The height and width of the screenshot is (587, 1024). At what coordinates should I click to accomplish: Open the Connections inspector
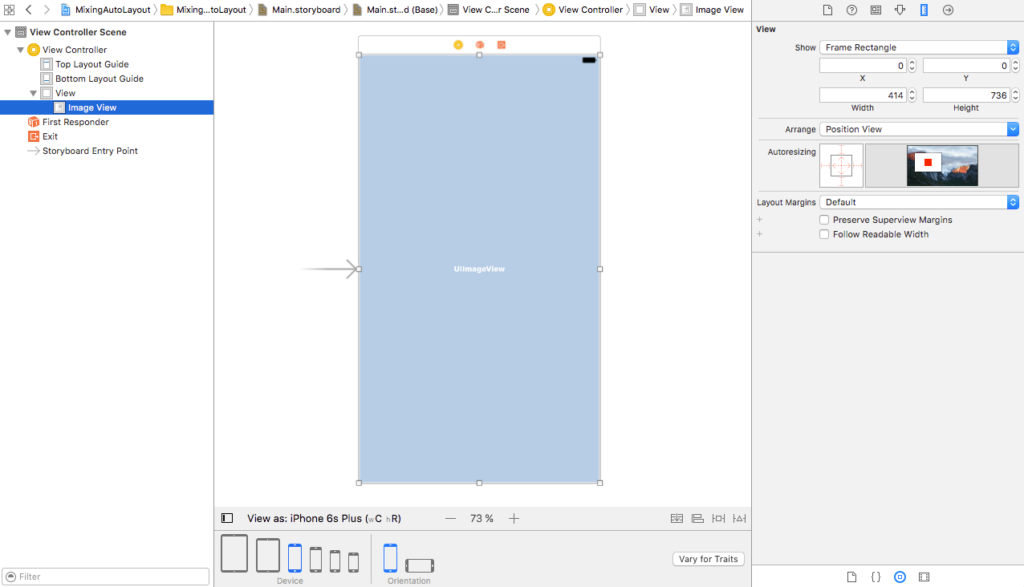948,9
